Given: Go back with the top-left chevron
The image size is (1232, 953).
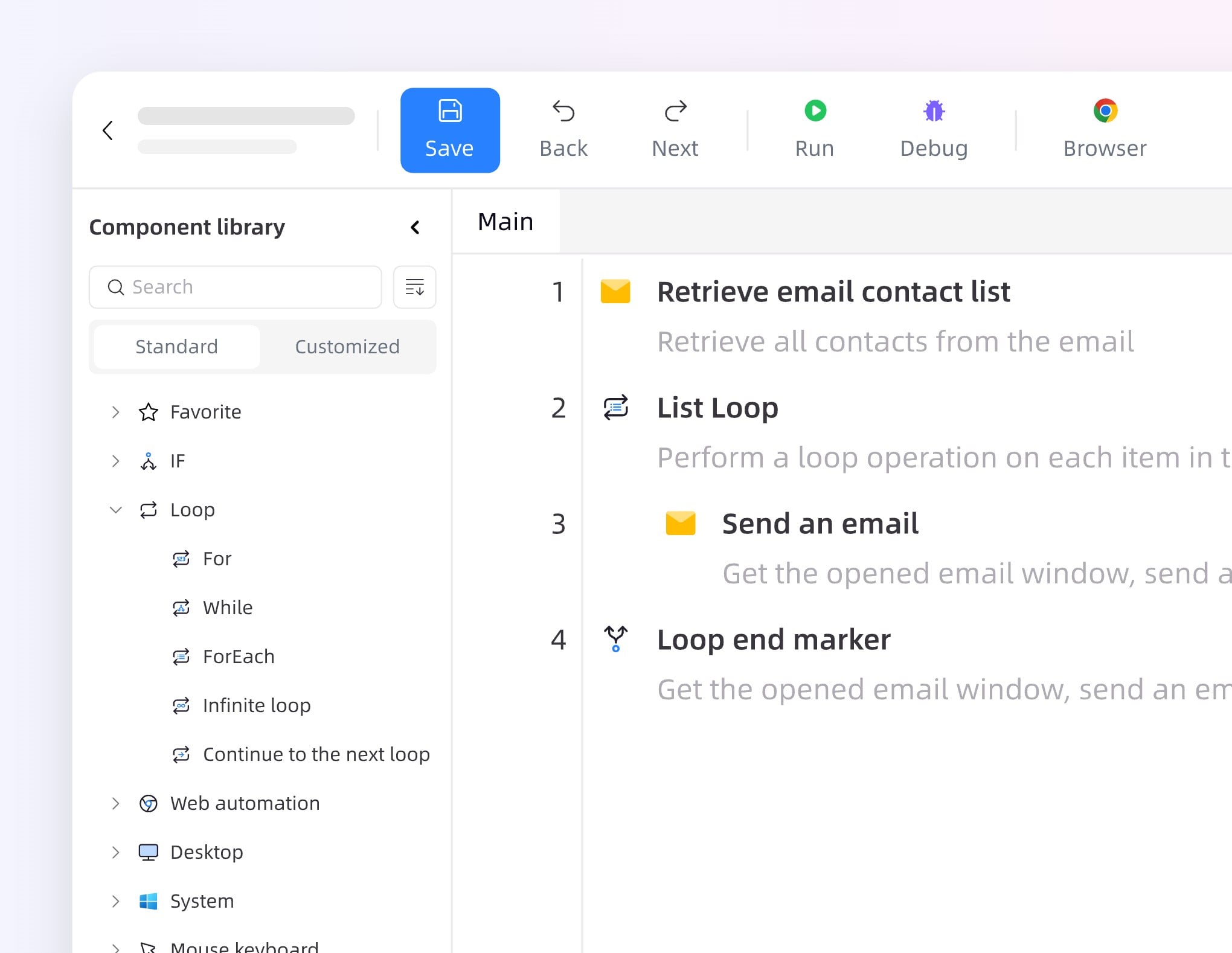Looking at the screenshot, I should [x=108, y=130].
